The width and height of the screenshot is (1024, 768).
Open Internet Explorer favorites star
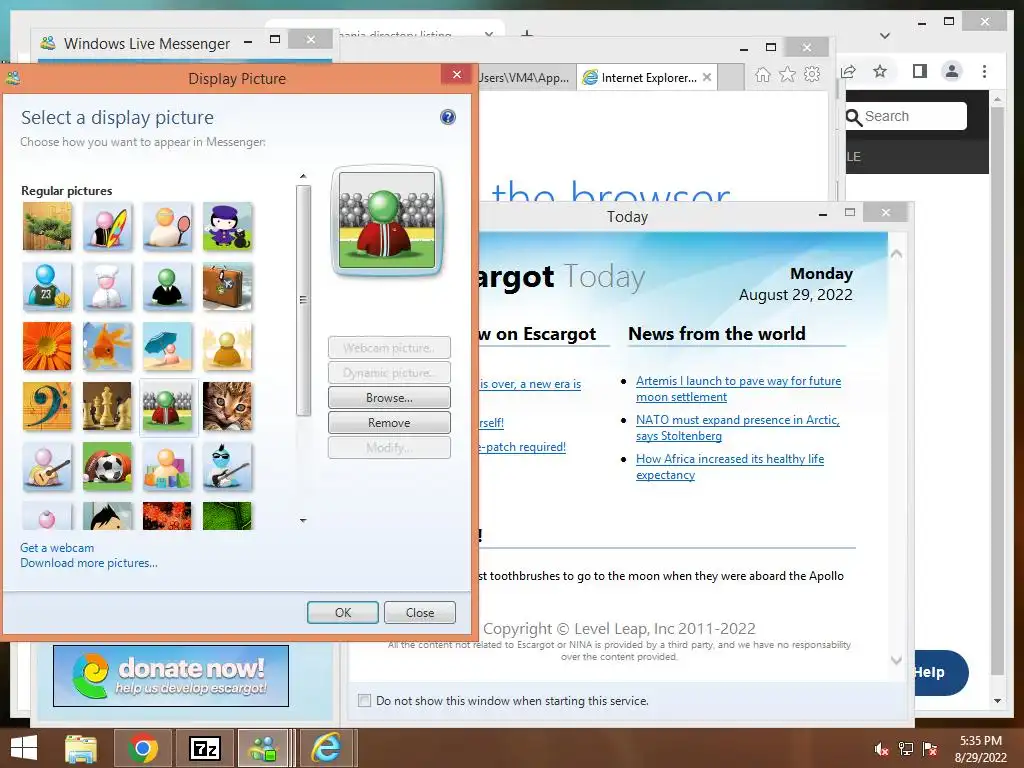pyautogui.click(x=788, y=74)
